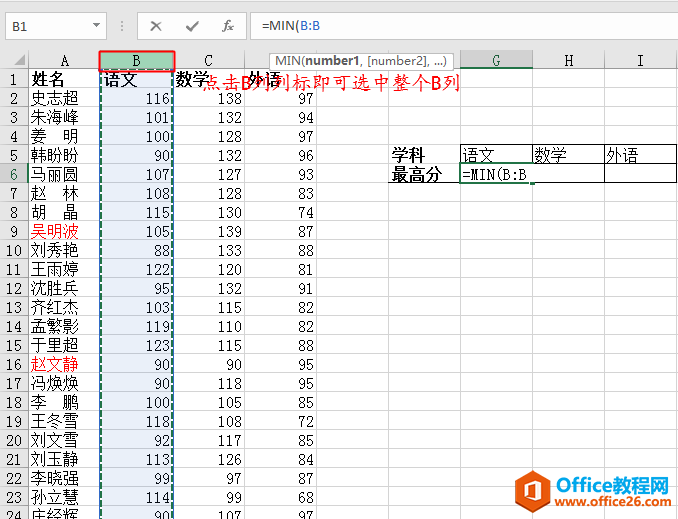
Task: Click 外语 score 74 in row 8
Action: 281,212
